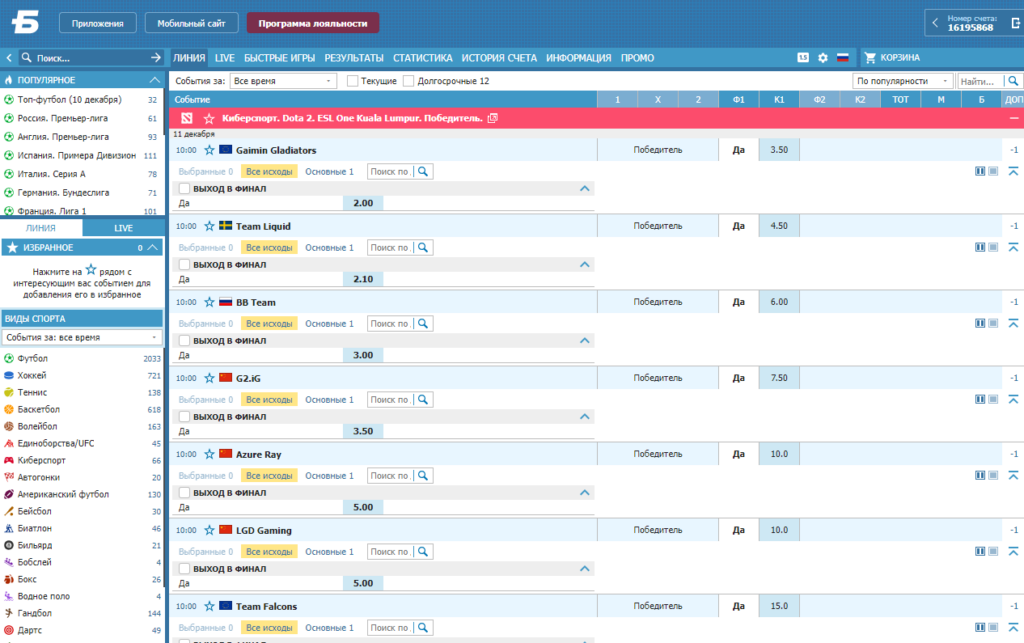Viewport: 1024px width, 643px height.
Task: Add Team Liquid to favorites star
Action: click(x=209, y=226)
